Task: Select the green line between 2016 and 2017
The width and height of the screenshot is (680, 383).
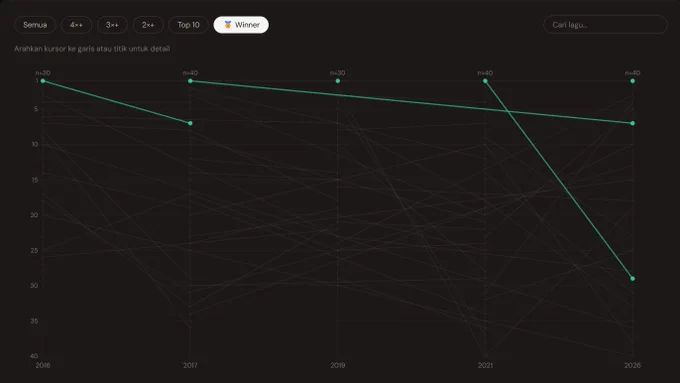Action: (117, 102)
